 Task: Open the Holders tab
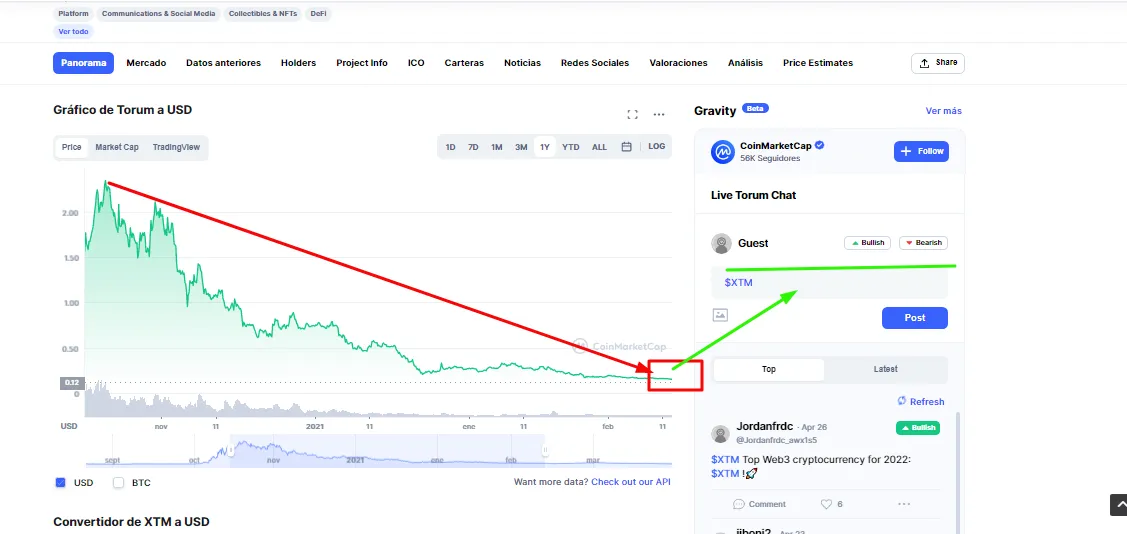[x=298, y=63]
